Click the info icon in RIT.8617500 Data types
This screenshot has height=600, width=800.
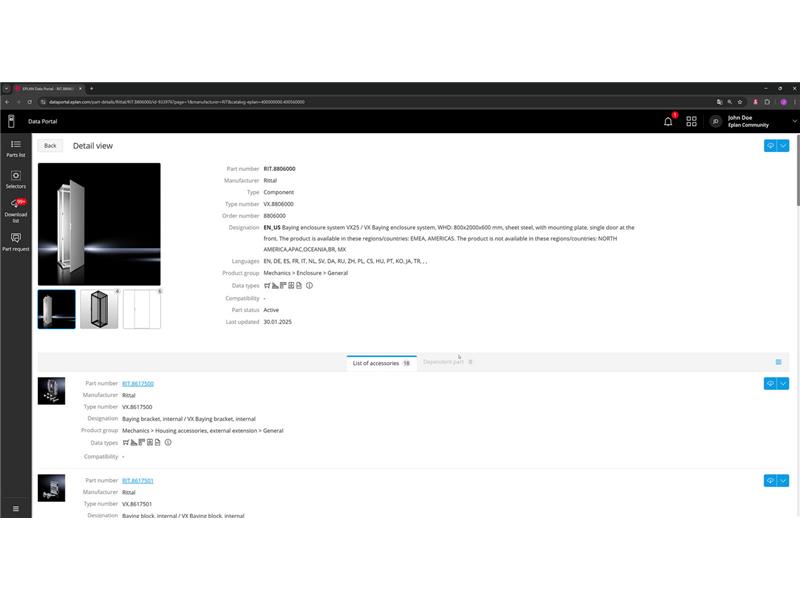pyautogui.click(x=168, y=442)
